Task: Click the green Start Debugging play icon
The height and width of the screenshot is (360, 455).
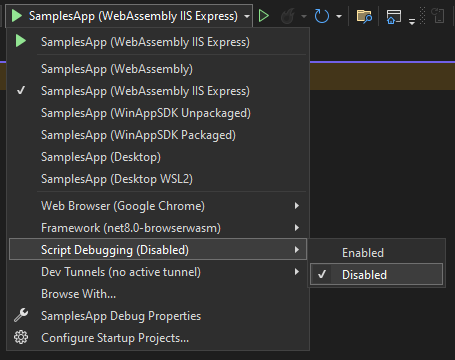Action: [x=17, y=16]
